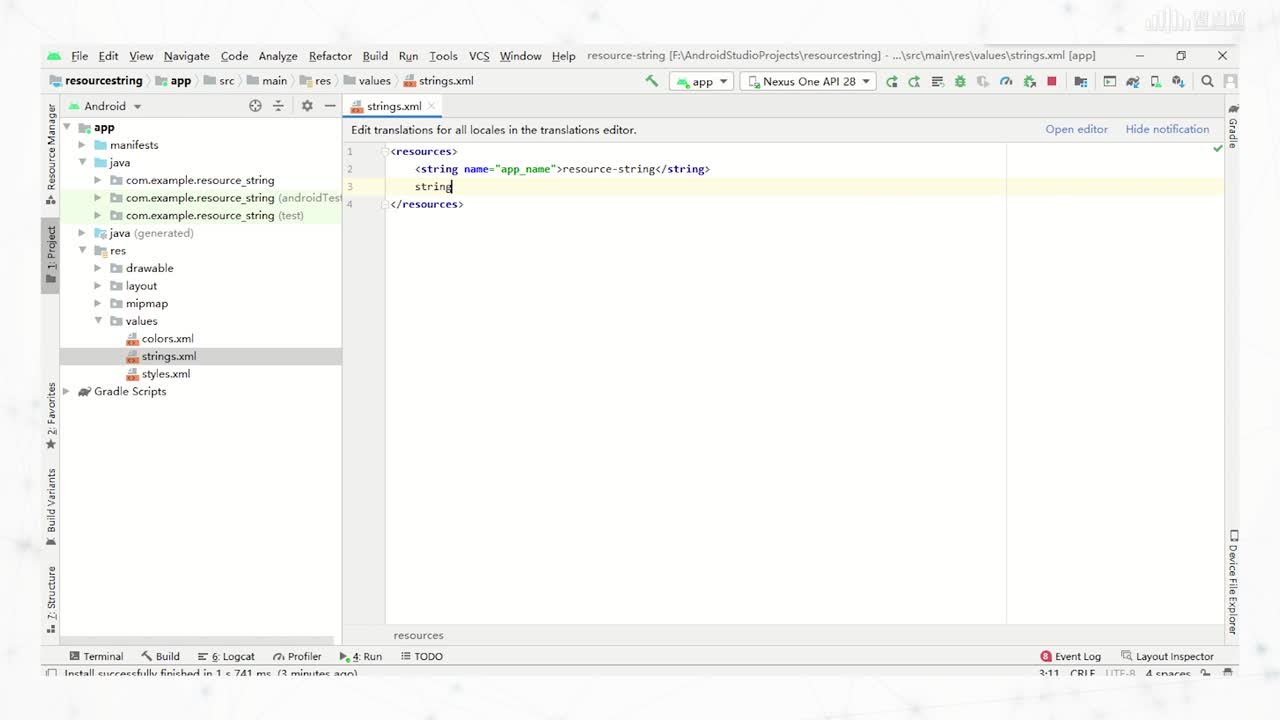The width and height of the screenshot is (1280, 720).
Task: Click Attach Debugger to Android Process icon
Action: click(x=1029, y=81)
